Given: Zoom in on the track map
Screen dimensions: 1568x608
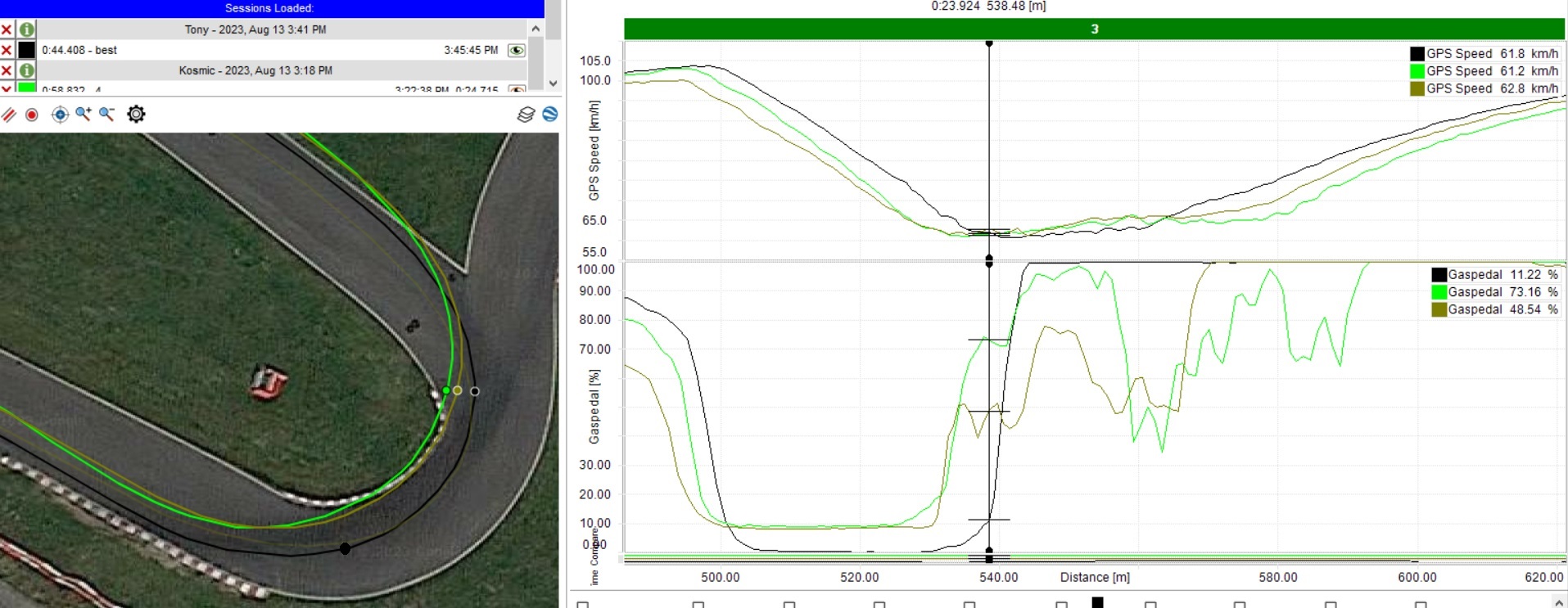Looking at the screenshot, I should pyautogui.click(x=84, y=115).
